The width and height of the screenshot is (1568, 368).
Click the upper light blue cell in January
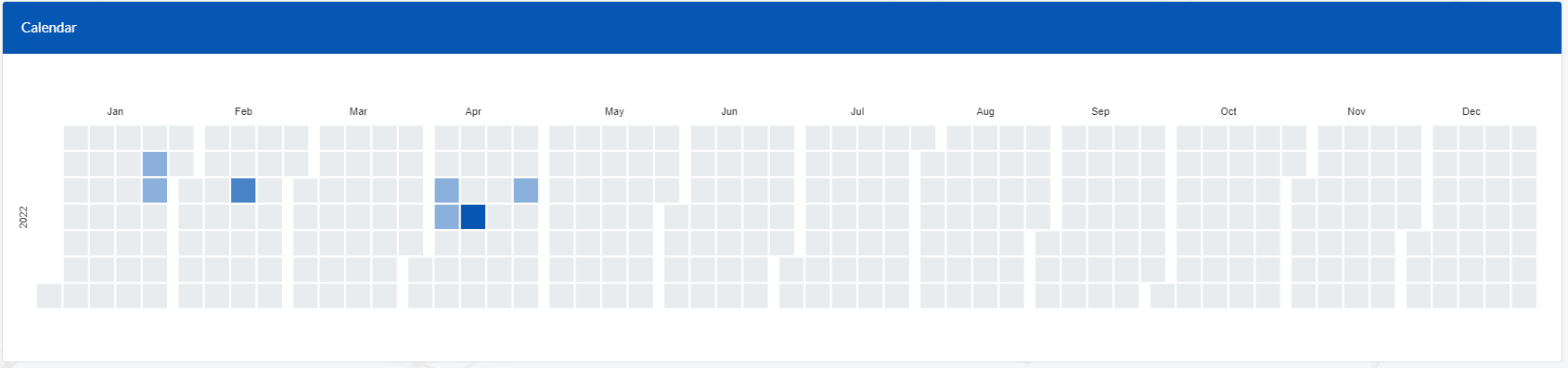[x=155, y=164]
